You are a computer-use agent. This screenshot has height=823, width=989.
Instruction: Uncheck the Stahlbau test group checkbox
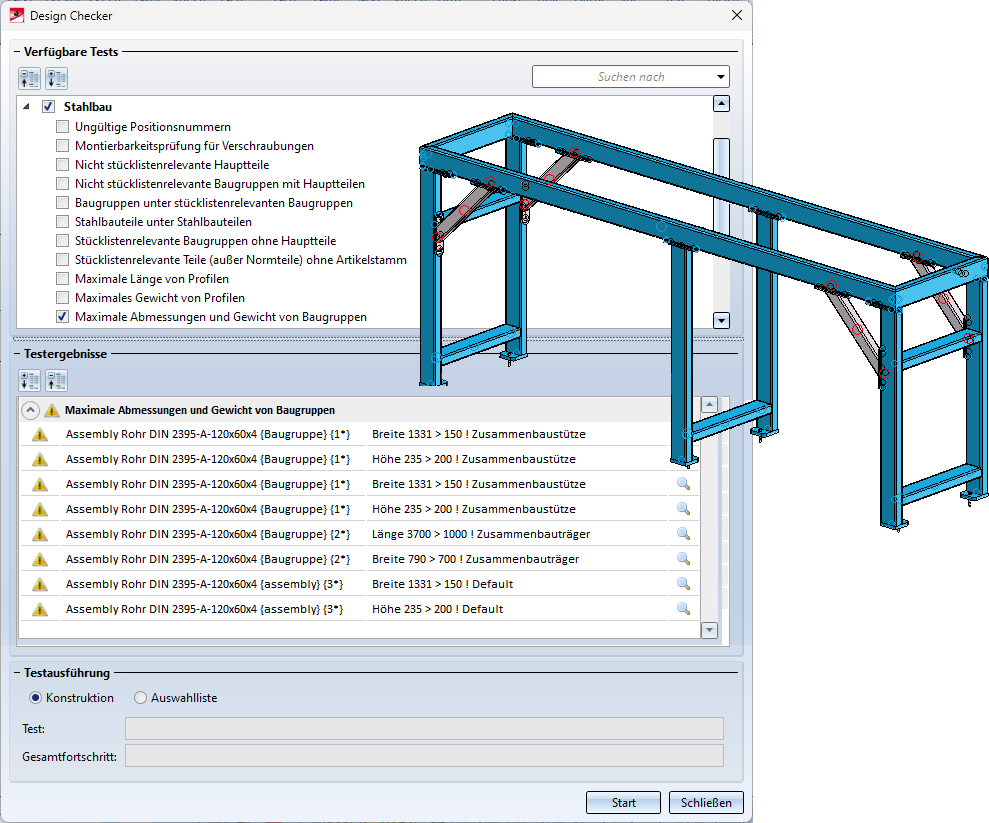click(x=48, y=107)
